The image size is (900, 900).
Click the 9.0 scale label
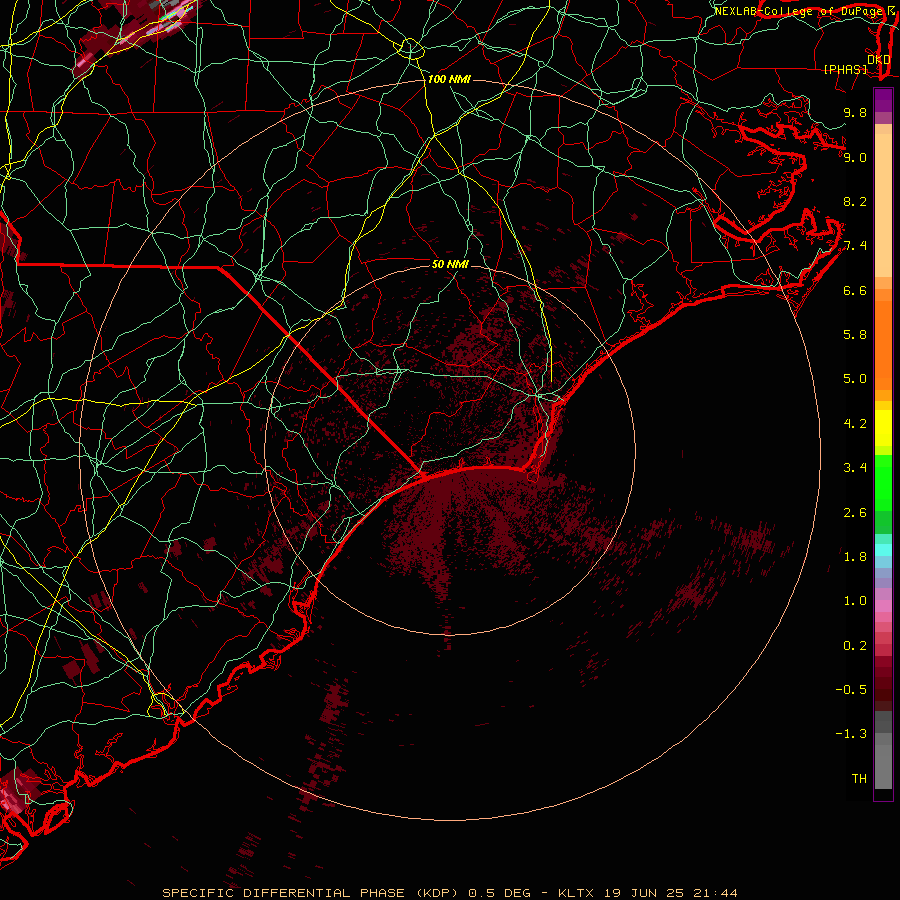[x=855, y=157]
